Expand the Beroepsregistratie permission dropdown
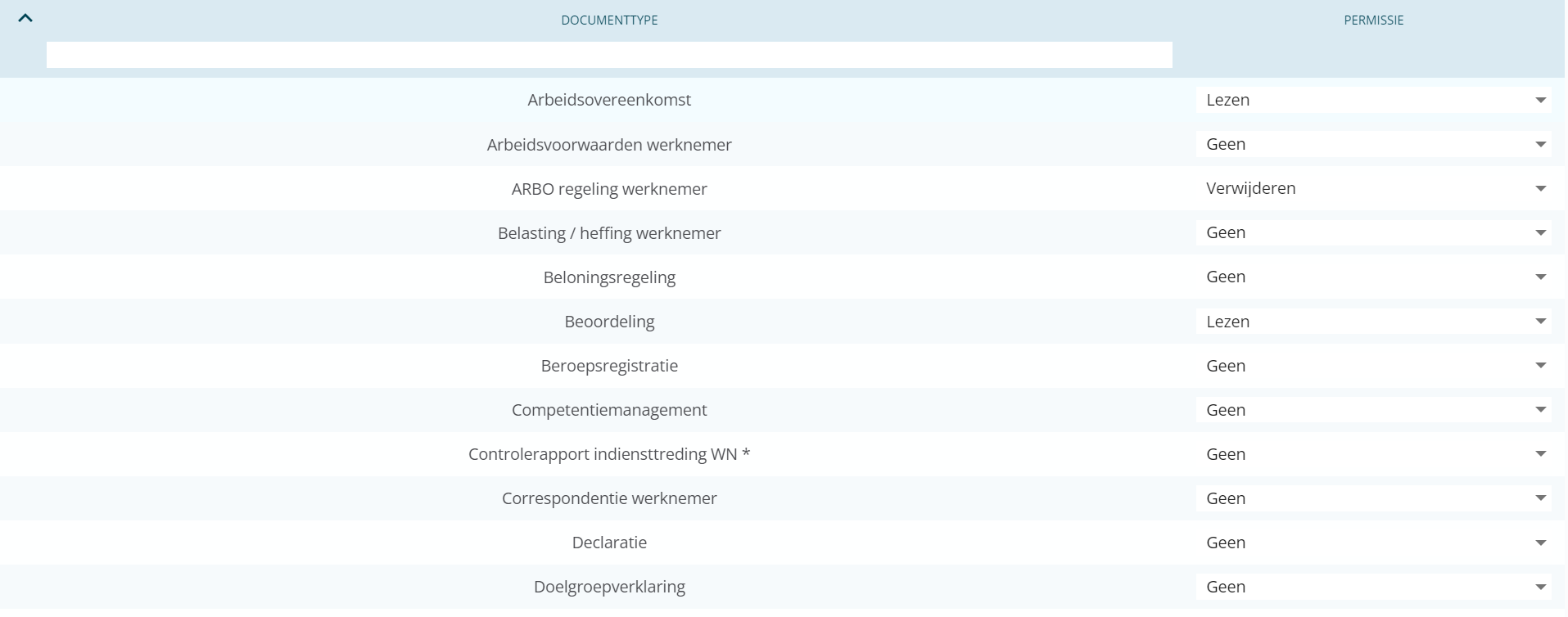 point(1373,366)
